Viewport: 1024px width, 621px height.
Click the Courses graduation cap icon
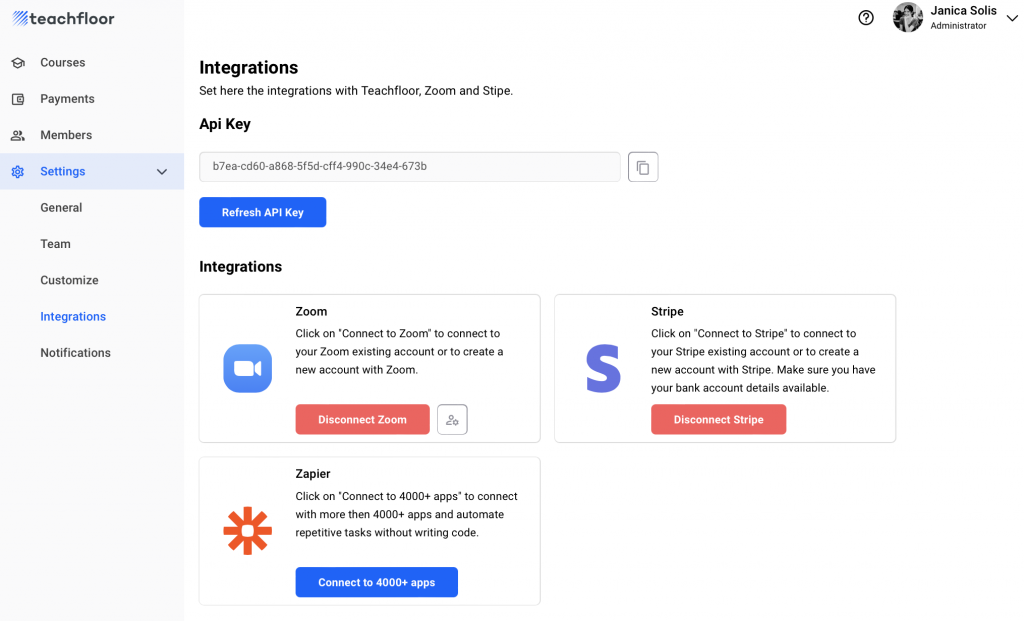(18, 63)
